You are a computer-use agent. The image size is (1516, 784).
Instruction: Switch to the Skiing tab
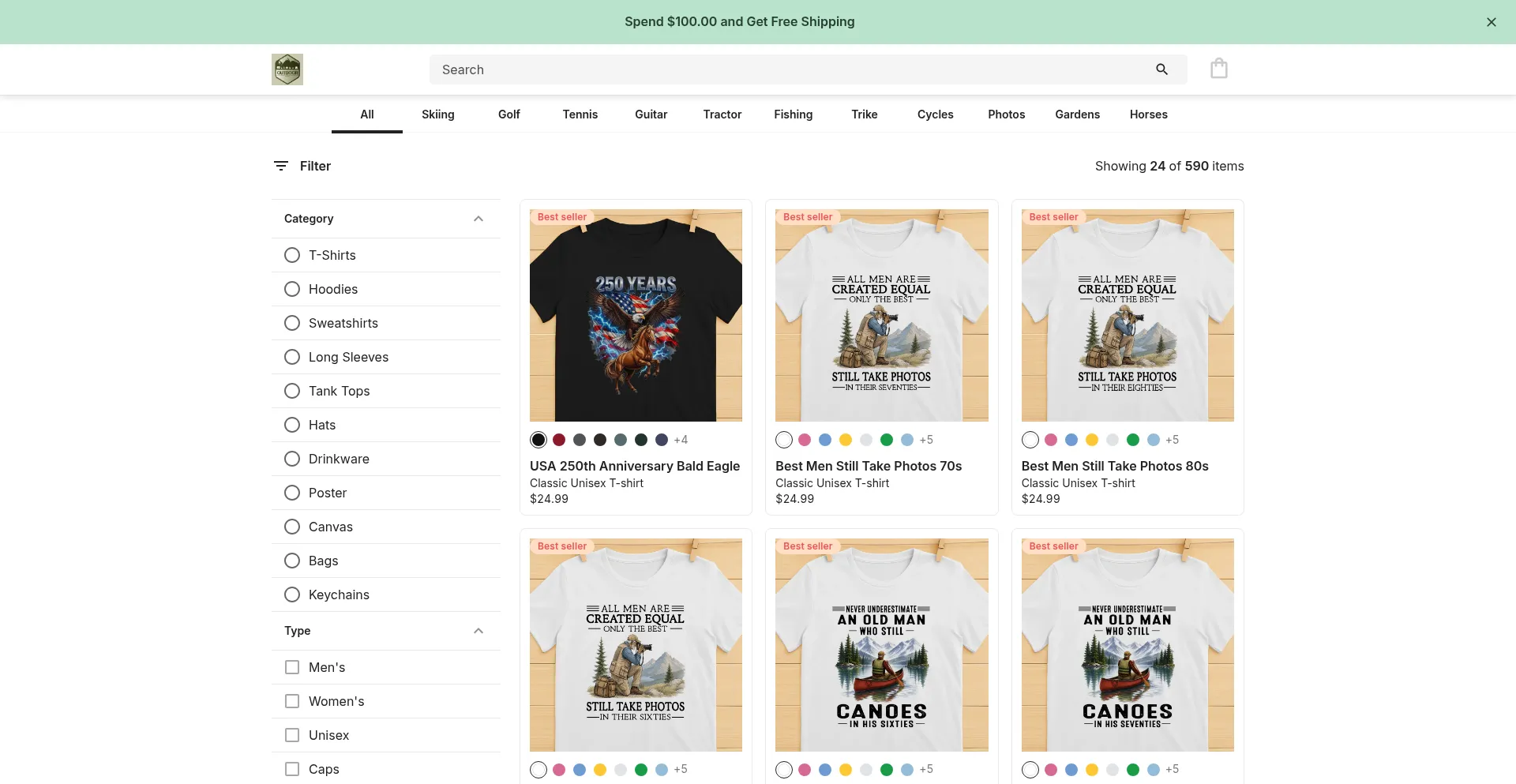[x=438, y=114]
